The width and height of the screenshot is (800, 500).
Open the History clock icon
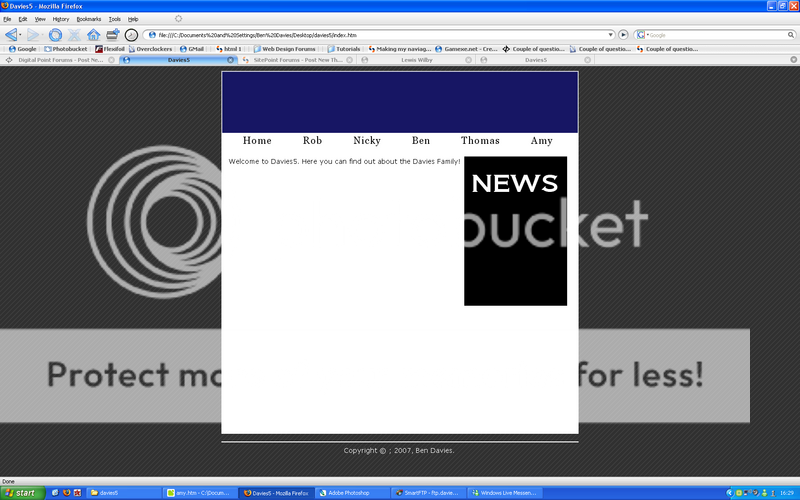tap(131, 35)
